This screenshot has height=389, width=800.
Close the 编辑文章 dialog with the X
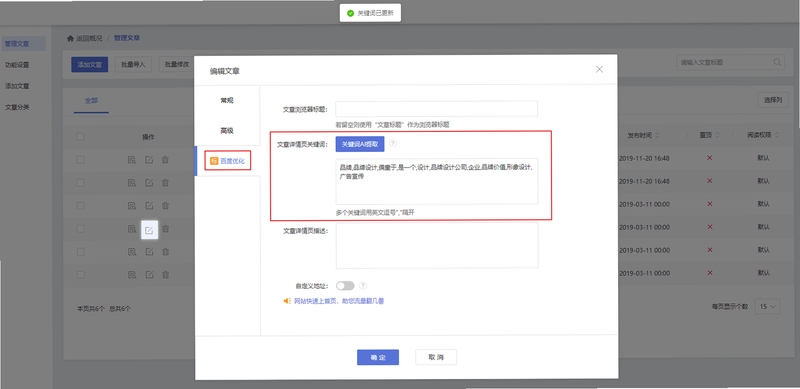tap(599, 69)
